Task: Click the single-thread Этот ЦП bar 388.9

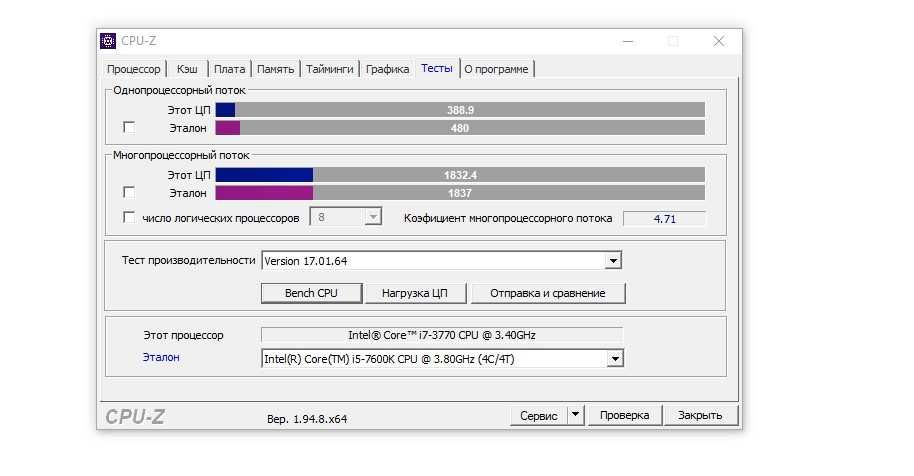Action: pyautogui.click(x=460, y=110)
